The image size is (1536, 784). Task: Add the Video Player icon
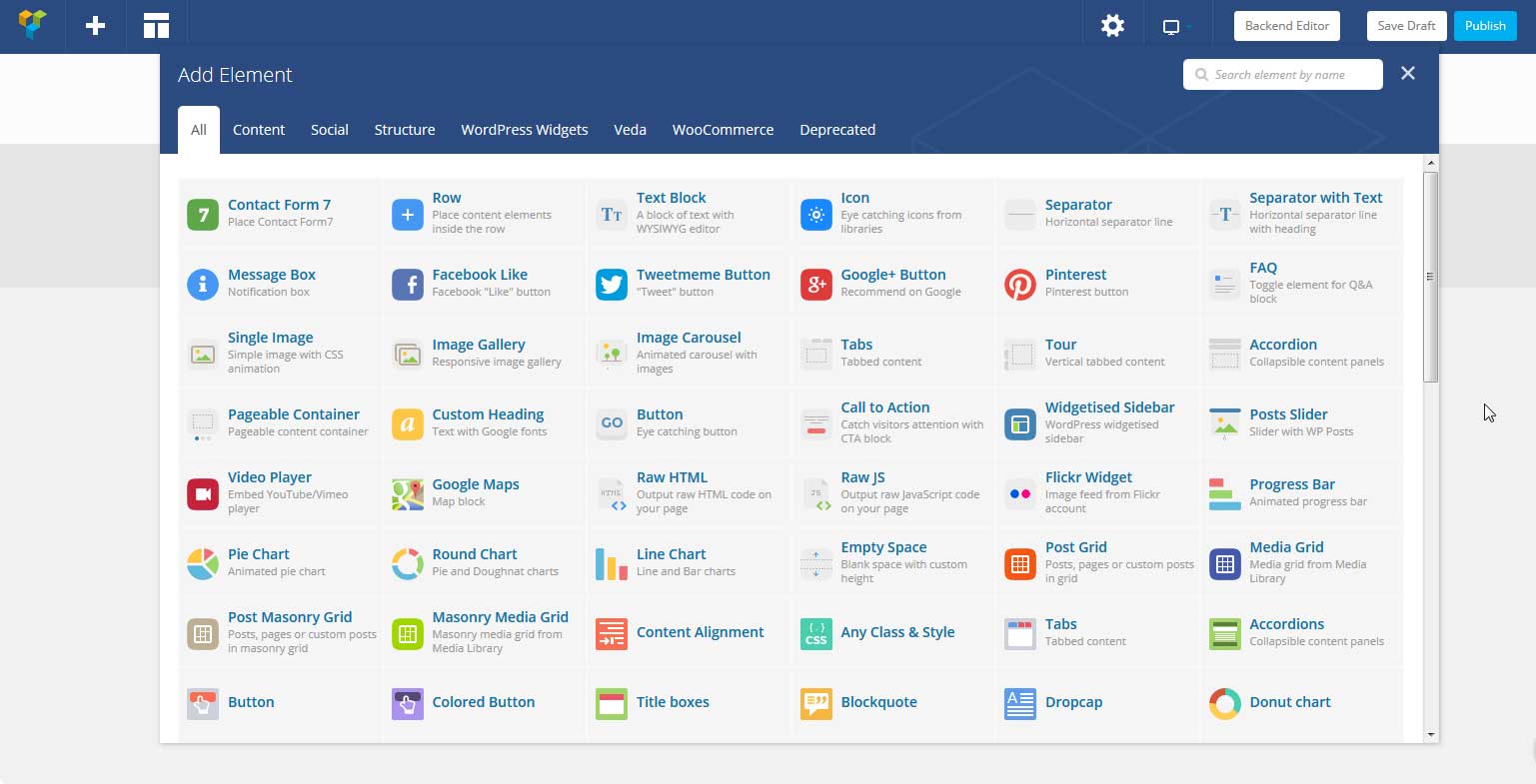(203, 493)
